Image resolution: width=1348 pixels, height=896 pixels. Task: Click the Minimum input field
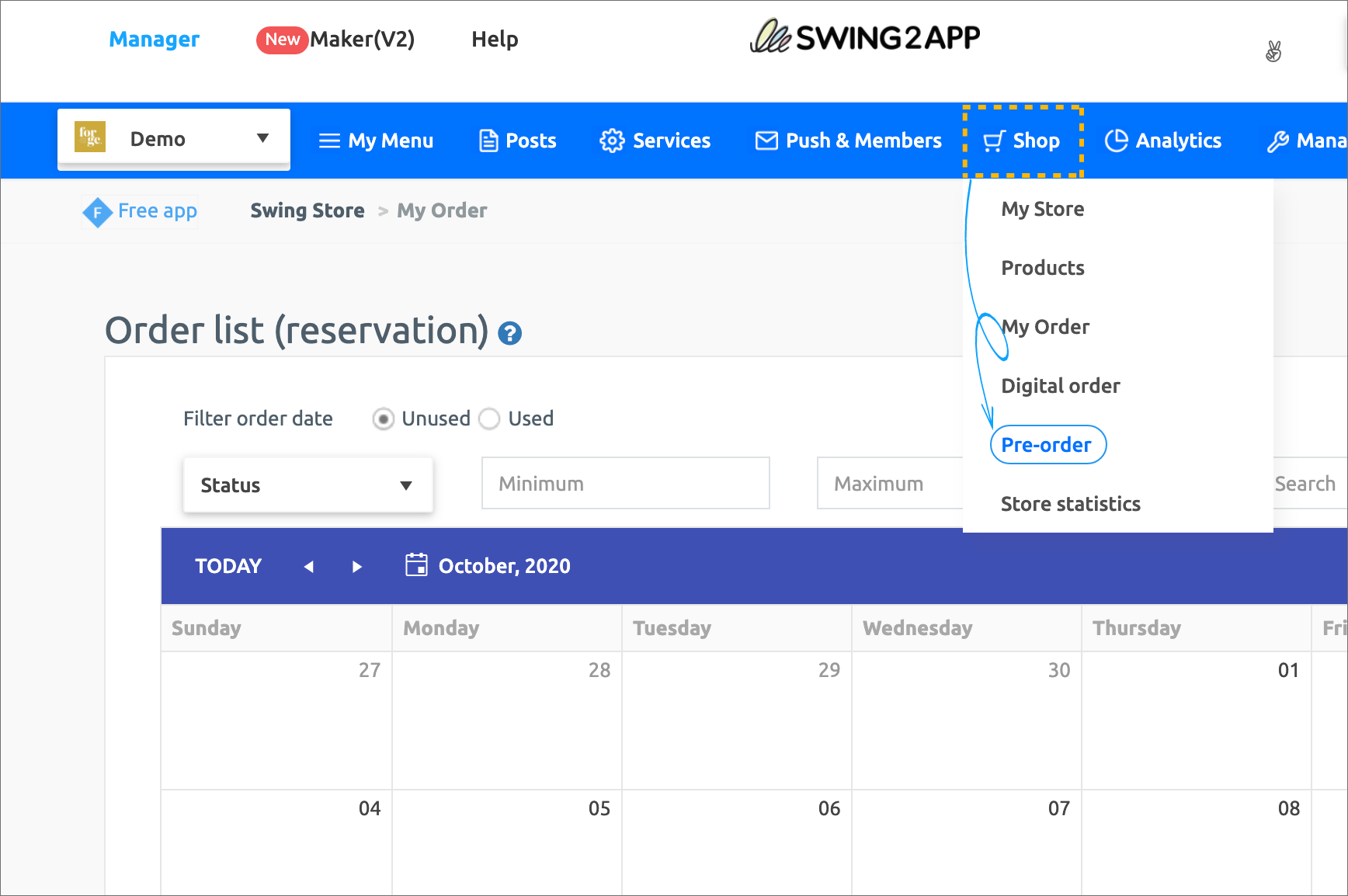(x=625, y=484)
